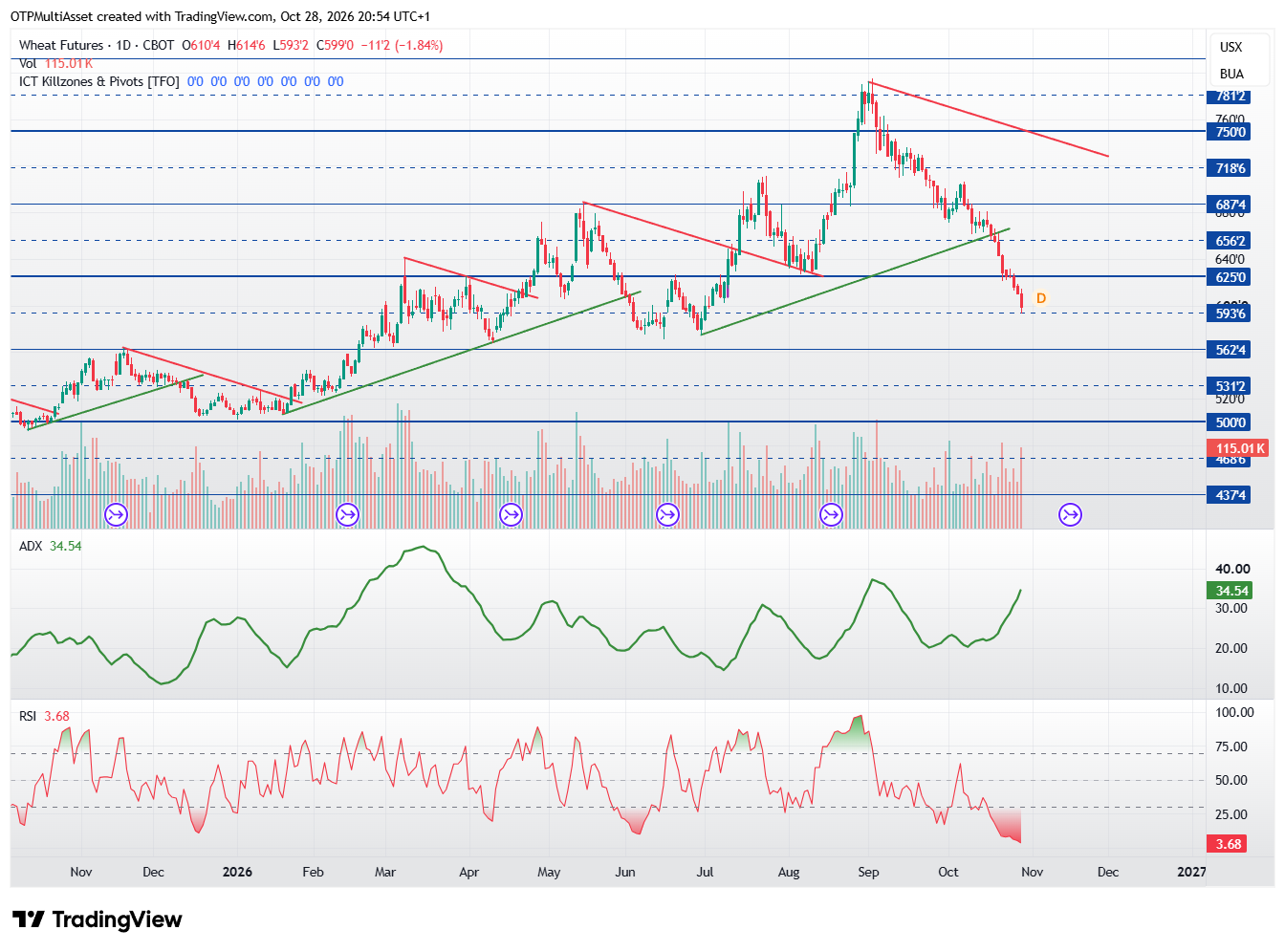1285x952 pixels.
Task: Open the future contract-switch marker right of the last candle
Action: [x=1070, y=515]
